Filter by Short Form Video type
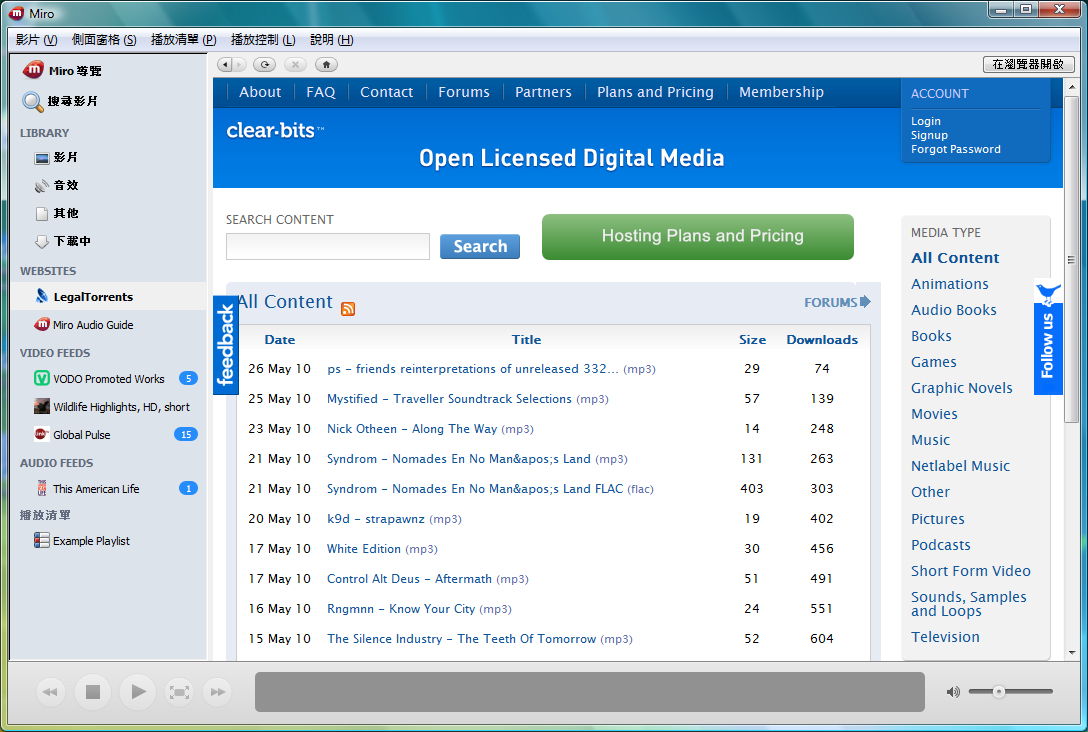This screenshot has width=1088, height=732. [x=971, y=571]
